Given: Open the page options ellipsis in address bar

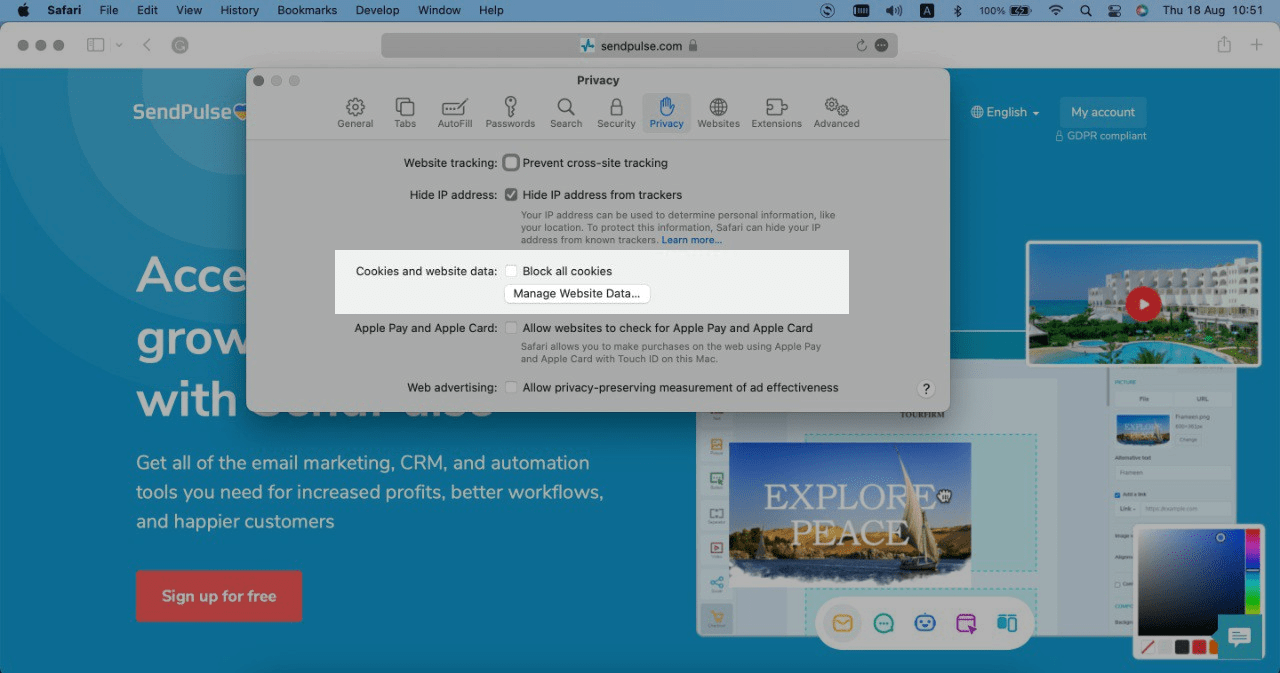Looking at the screenshot, I should (x=881, y=45).
